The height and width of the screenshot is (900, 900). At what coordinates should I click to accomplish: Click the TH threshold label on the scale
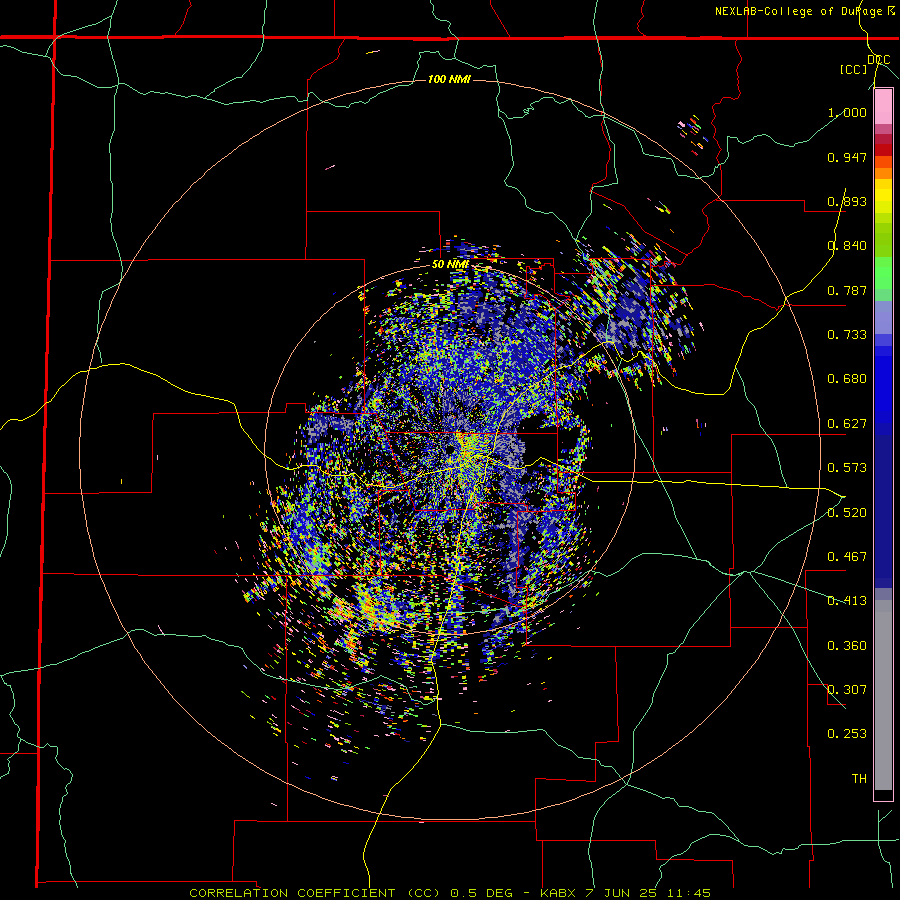coord(859,779)
